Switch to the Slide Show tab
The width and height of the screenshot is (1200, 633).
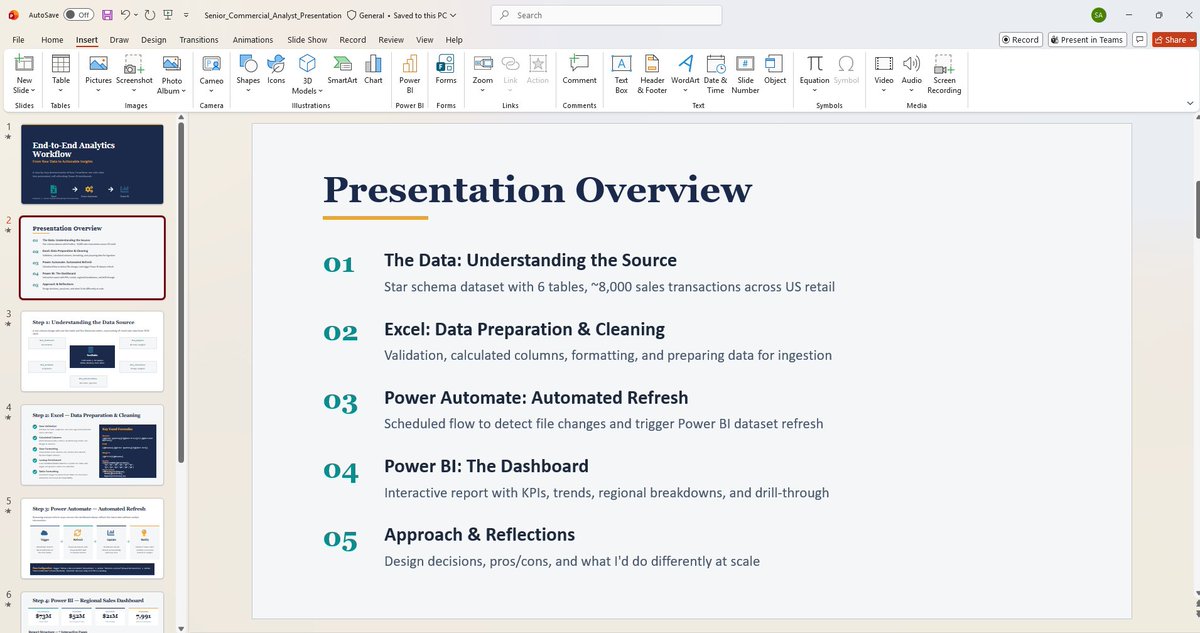307,40
